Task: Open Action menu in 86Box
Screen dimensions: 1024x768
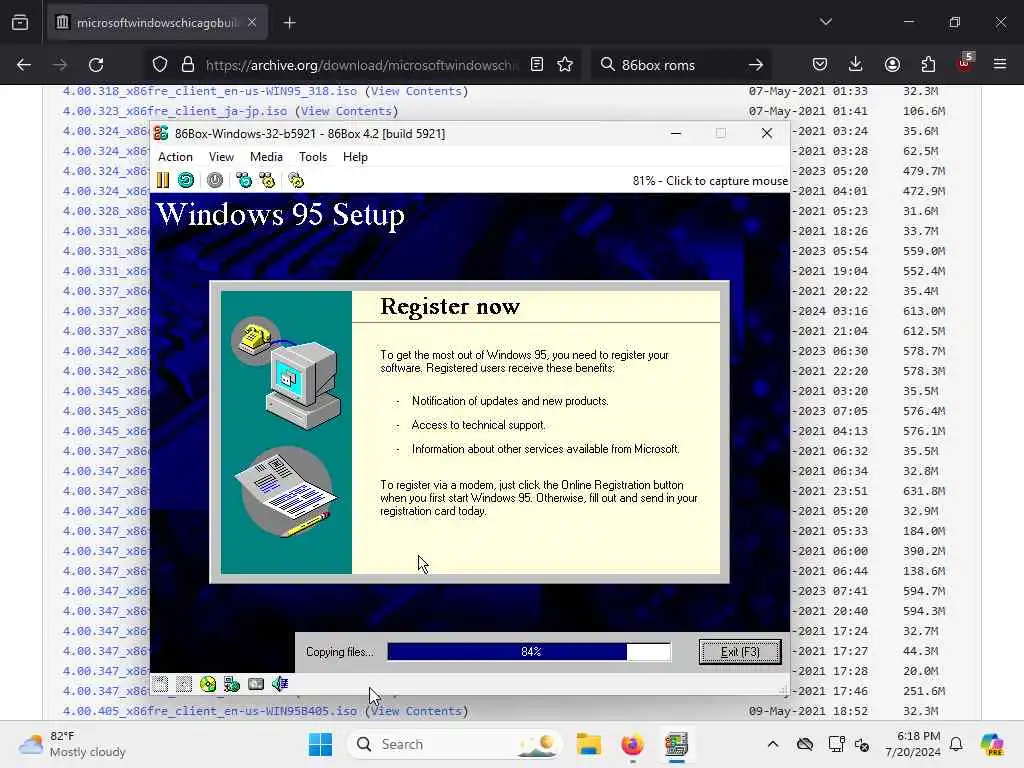Action: pyautogui.click(x=175, y=157)
